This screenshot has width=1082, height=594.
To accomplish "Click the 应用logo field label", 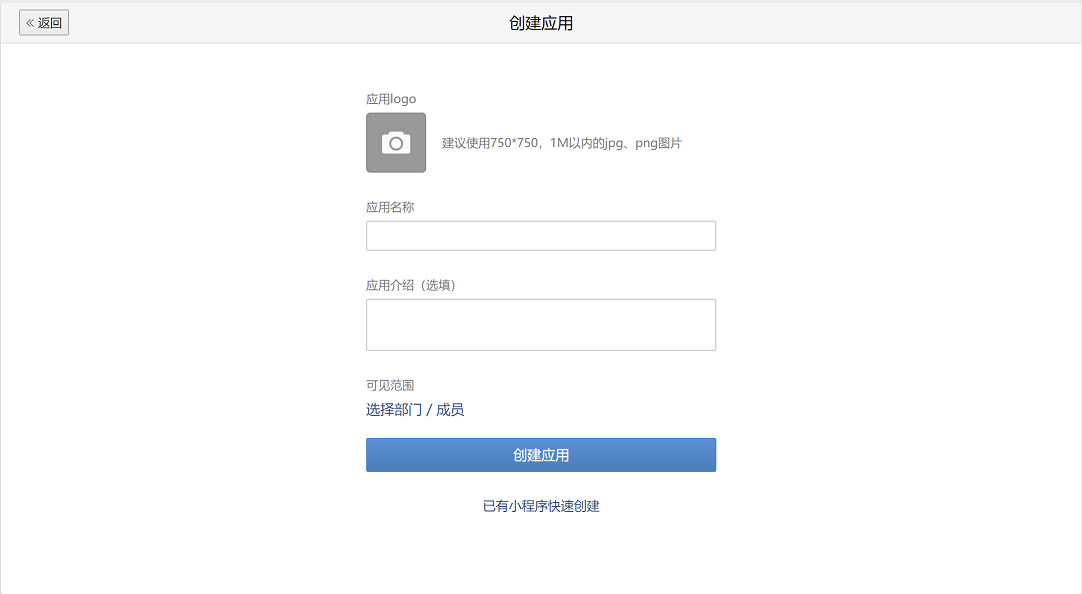I will point(391,99).
